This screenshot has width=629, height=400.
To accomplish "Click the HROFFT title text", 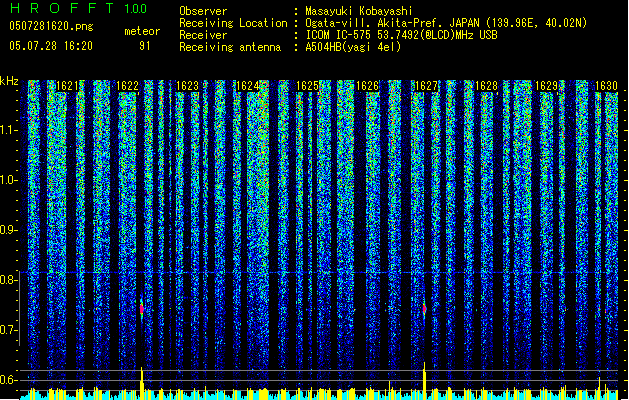I will (62, 8).
